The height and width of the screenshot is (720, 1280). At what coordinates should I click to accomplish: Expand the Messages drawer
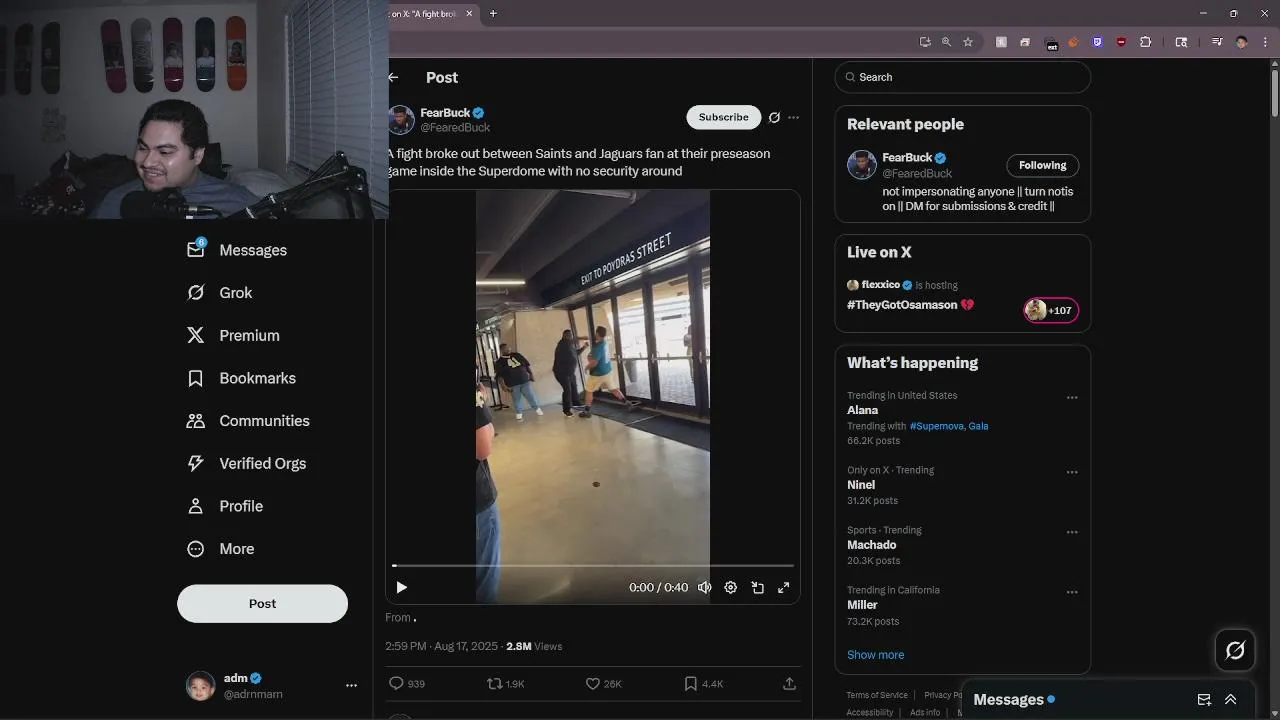point(1231,700)
